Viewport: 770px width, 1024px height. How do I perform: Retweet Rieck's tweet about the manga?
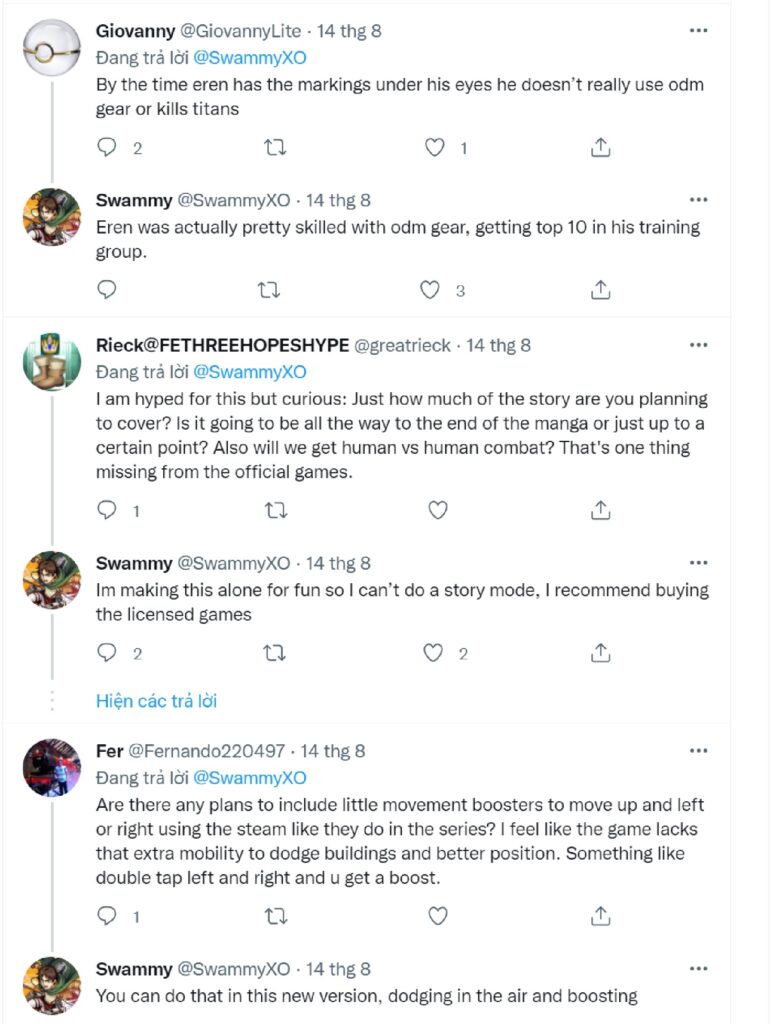coord(274,510)
